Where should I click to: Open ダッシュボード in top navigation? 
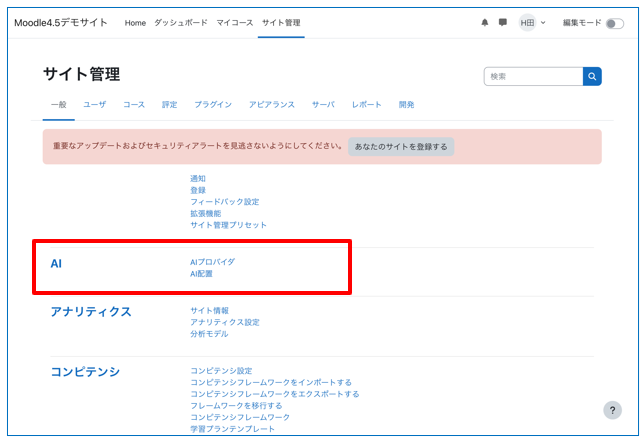[x=181, y=22]
